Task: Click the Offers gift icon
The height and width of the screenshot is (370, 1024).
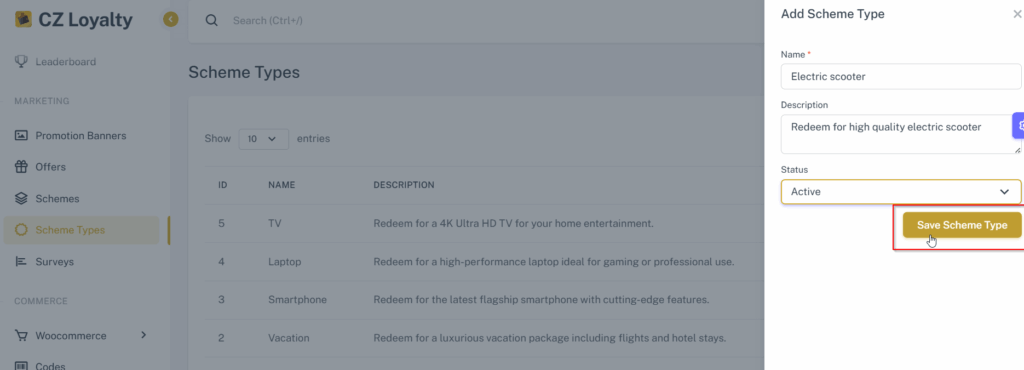Action: click(x=22, y=167)
